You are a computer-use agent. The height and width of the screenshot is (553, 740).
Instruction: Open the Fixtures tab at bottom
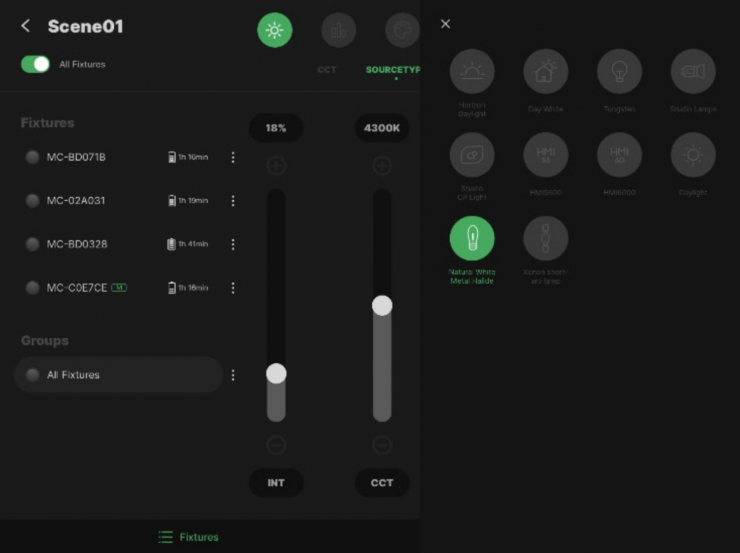pyautogui.click(x=189, y=537)
